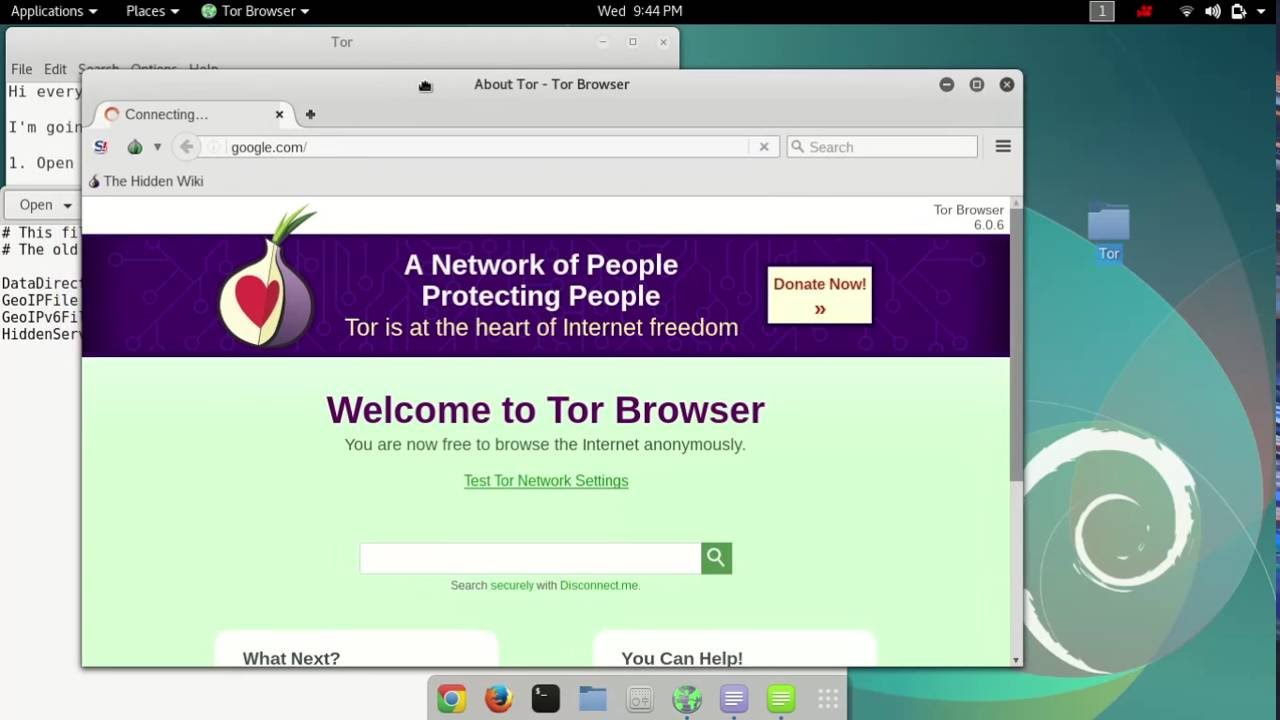The width and height of the screenshot is (1280, 720).
Task: Open Files manager from the dock
Action: click(x=592, y=698)
